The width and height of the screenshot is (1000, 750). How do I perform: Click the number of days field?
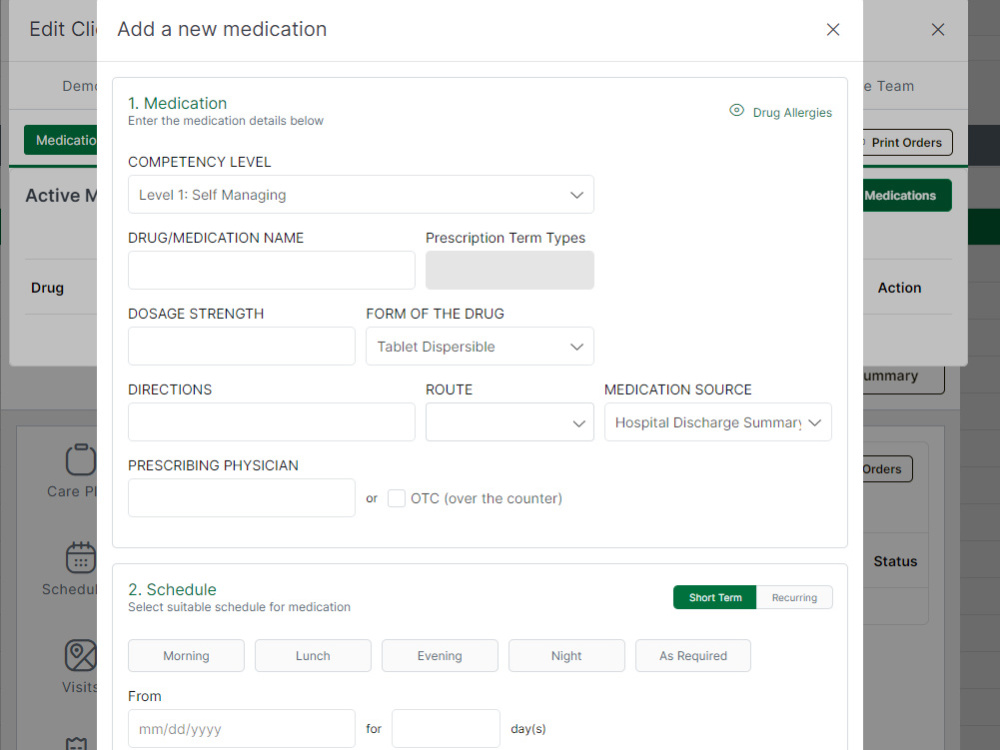[x=446, y=728]
